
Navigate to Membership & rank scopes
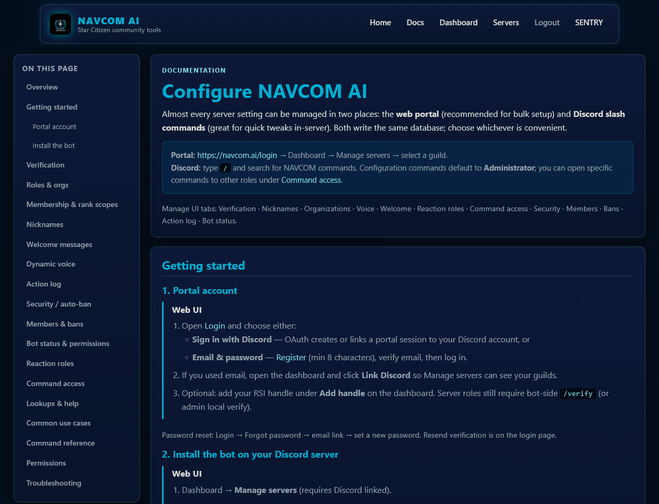pos(72,205)
